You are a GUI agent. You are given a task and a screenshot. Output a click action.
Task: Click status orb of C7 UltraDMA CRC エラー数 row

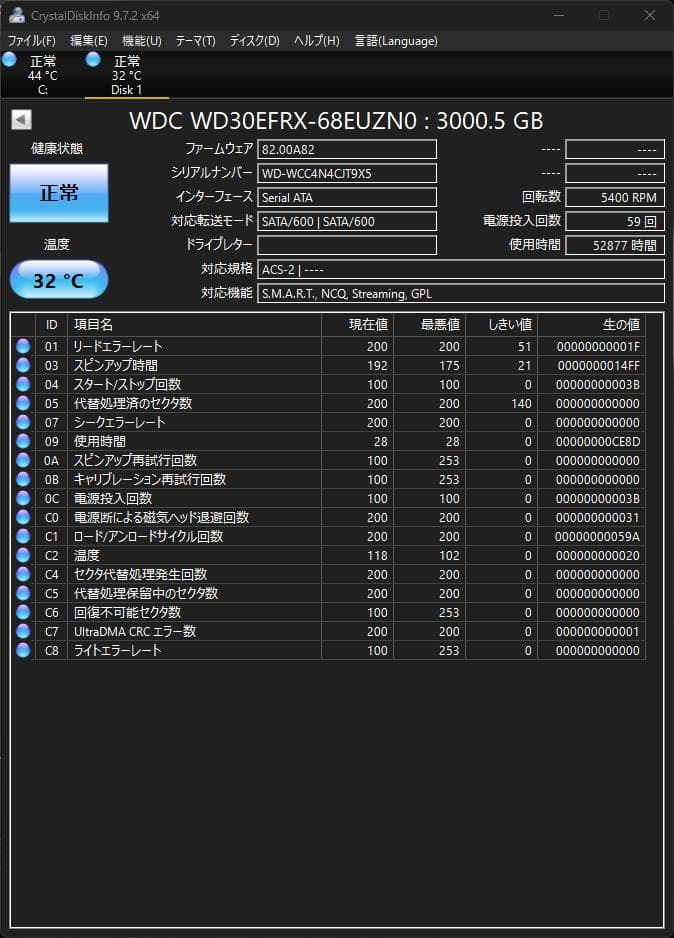[x=23, y=631]
